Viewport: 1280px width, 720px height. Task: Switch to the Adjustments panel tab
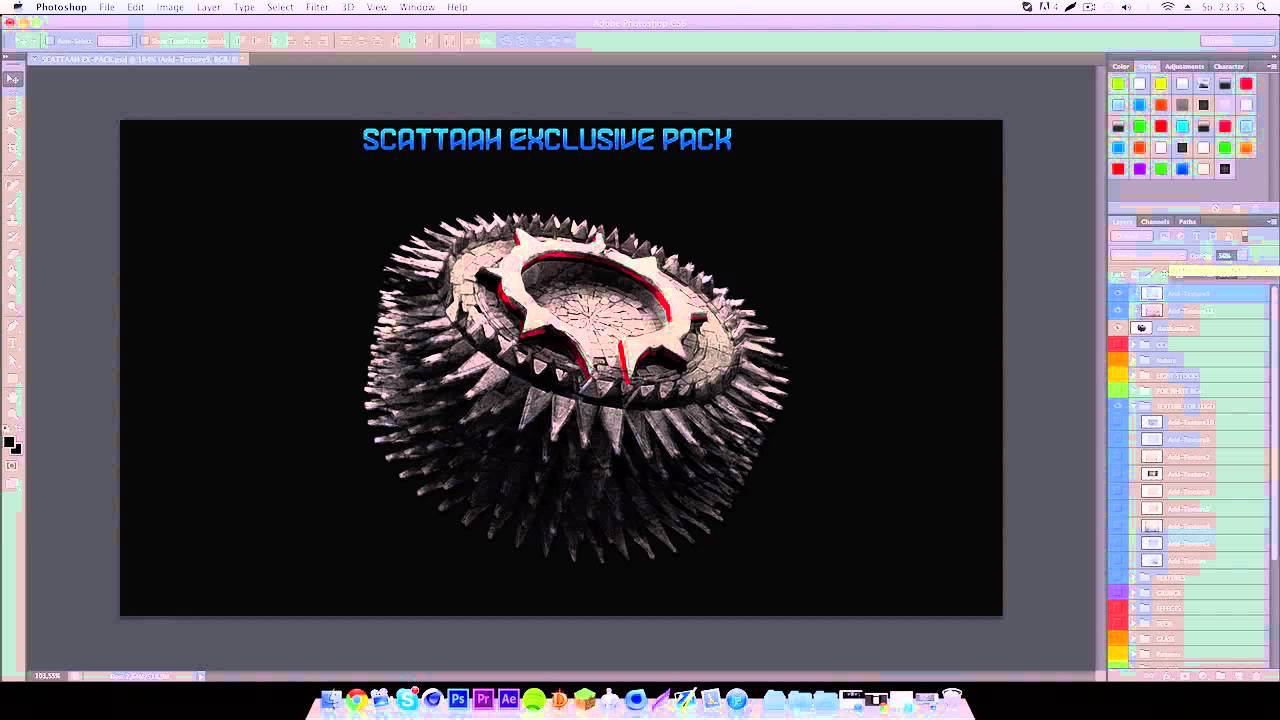[x=1185, y=66]
